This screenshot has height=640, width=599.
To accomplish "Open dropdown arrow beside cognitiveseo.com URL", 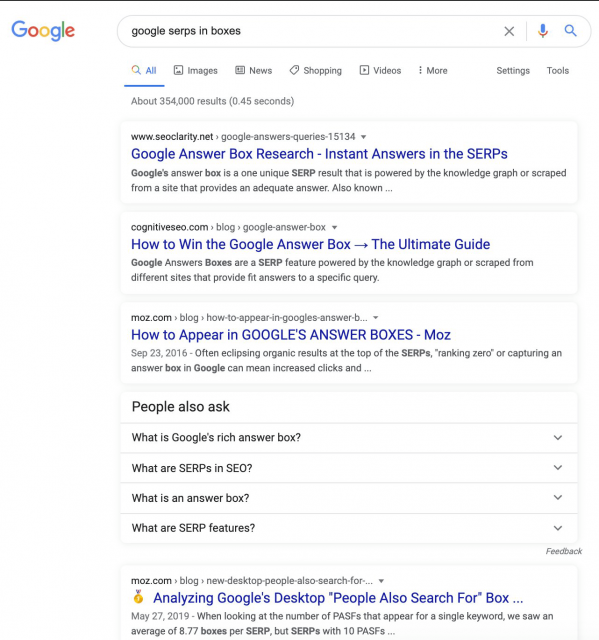I will click(x=334, y=227).
